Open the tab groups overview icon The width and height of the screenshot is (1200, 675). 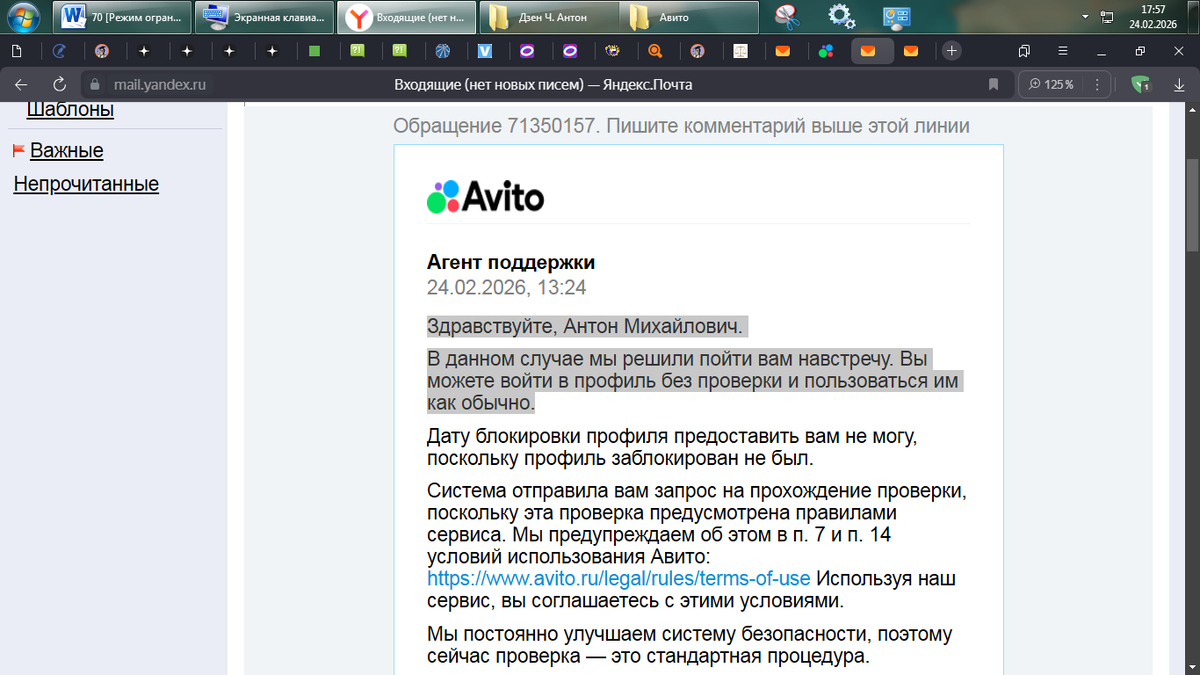pyautogui.click(x=1024, y=50)
